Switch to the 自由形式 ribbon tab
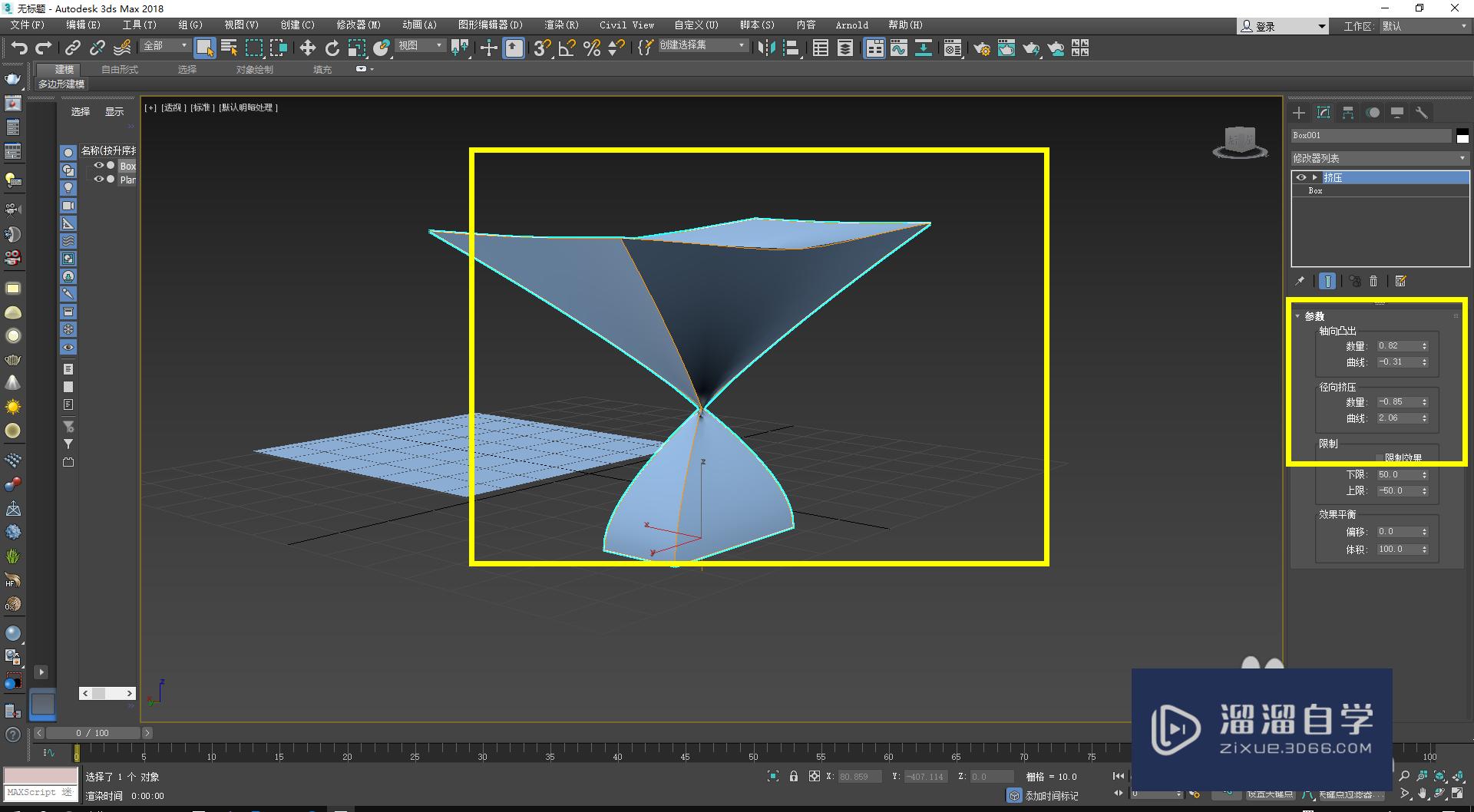Screen dimensions: 1474x812 120,69
